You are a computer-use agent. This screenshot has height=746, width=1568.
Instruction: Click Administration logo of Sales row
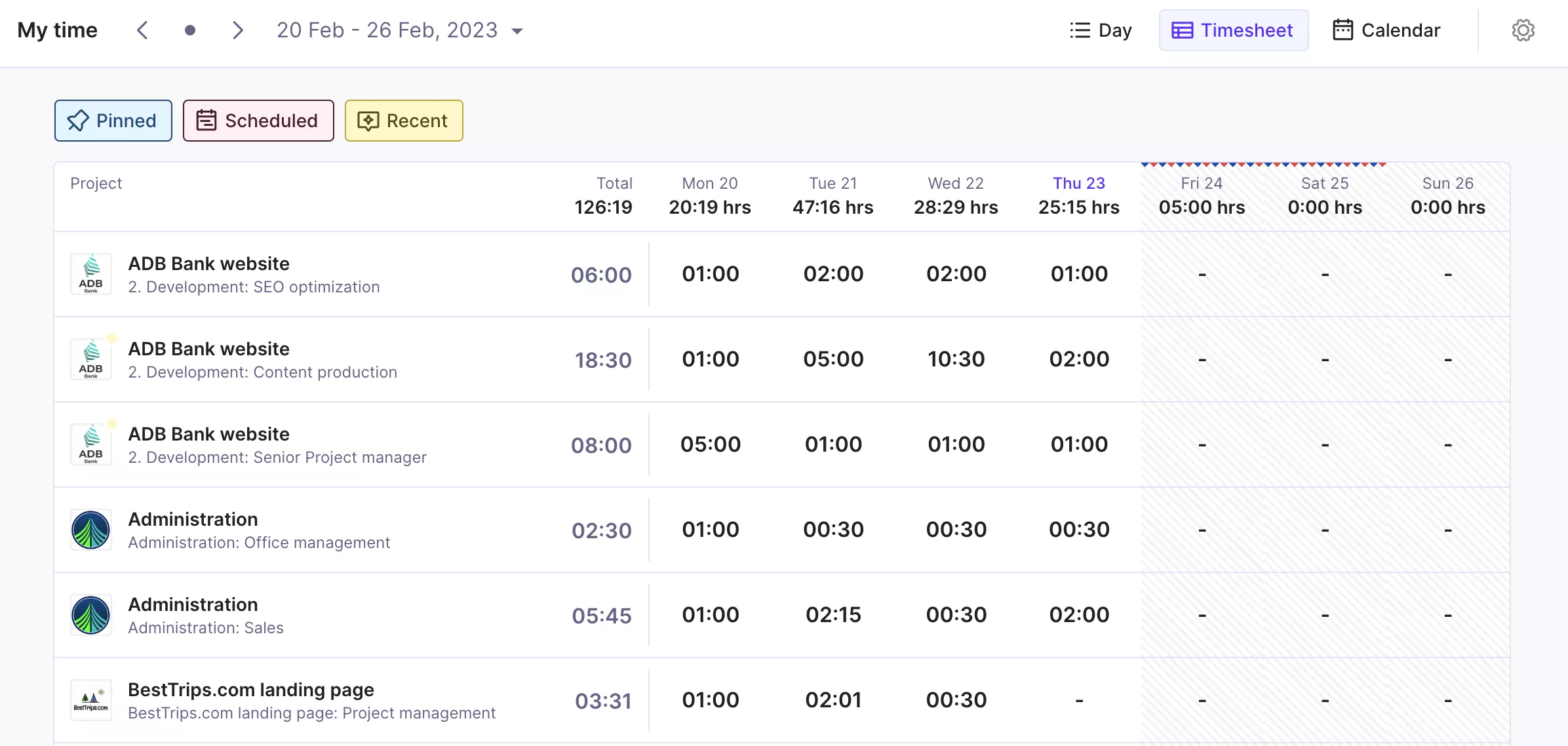(x=91, y=615)
